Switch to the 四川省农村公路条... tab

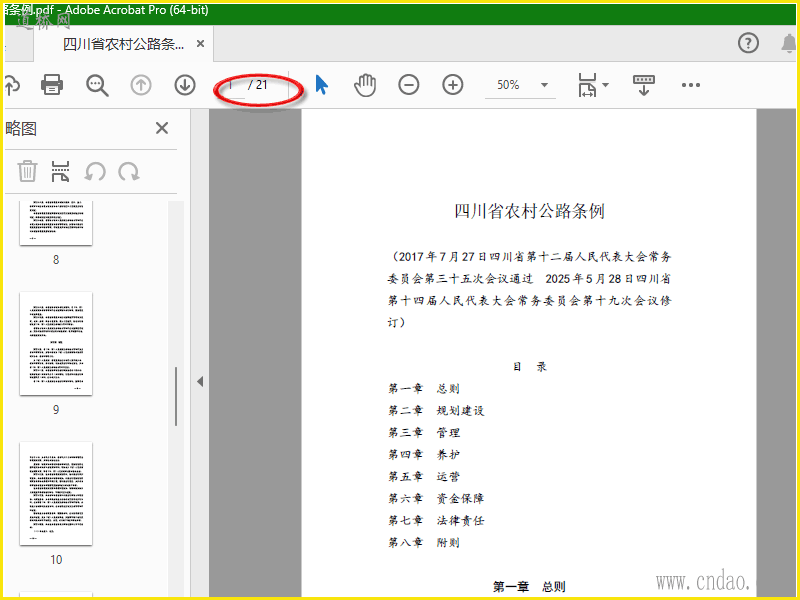(123, 44)
